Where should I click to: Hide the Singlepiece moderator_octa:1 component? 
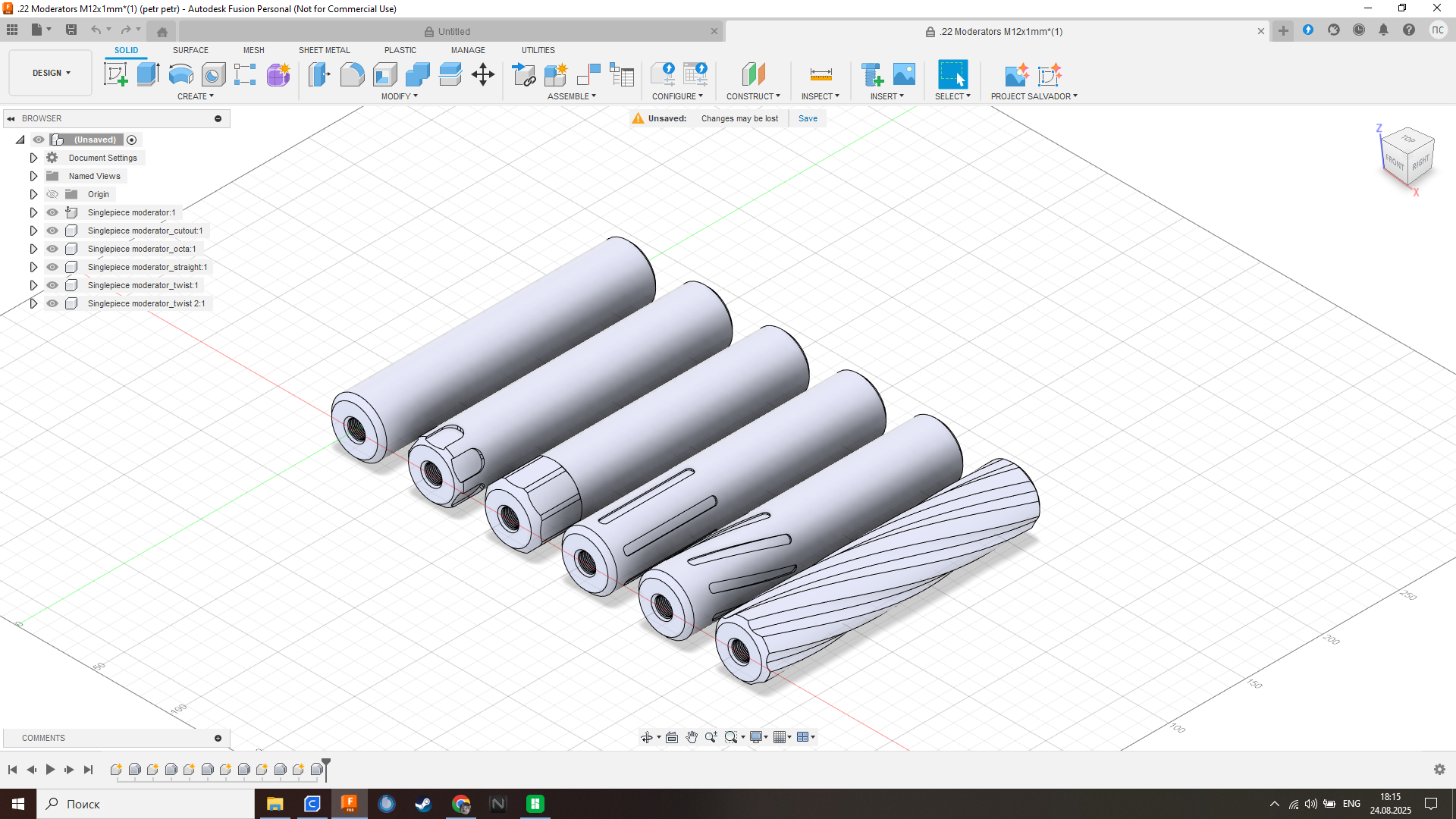pos(52,249)
